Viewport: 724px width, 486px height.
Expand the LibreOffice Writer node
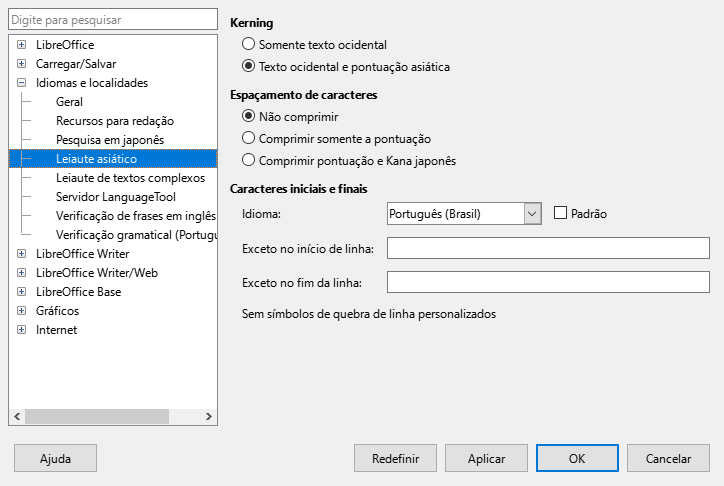coord(21,253)
